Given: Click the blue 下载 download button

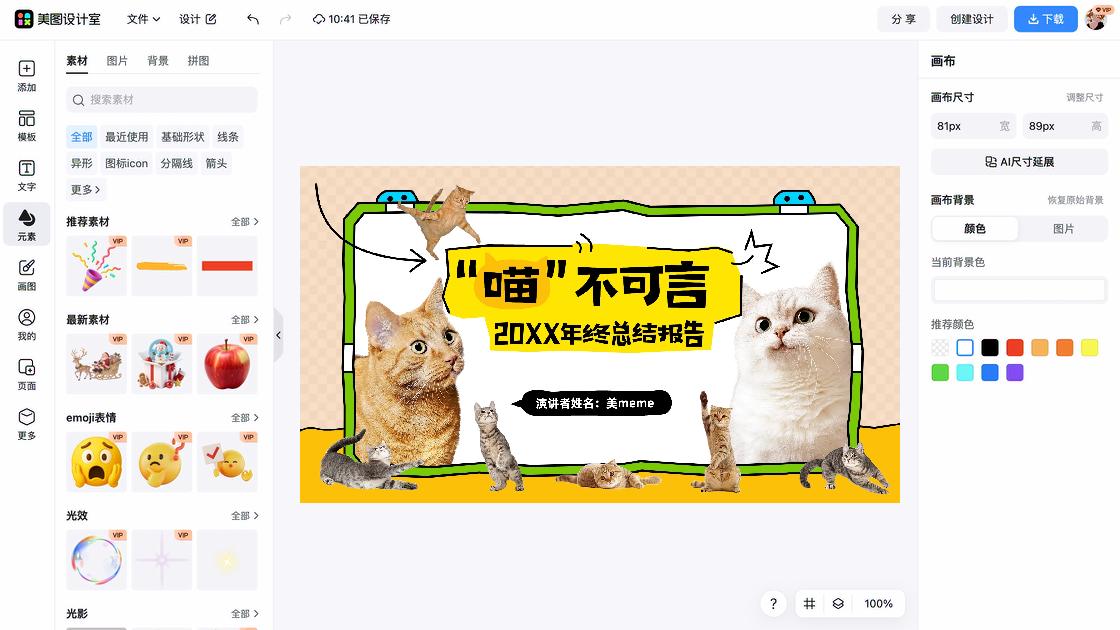Looking at the screenshot, I should pos(1045,19).
